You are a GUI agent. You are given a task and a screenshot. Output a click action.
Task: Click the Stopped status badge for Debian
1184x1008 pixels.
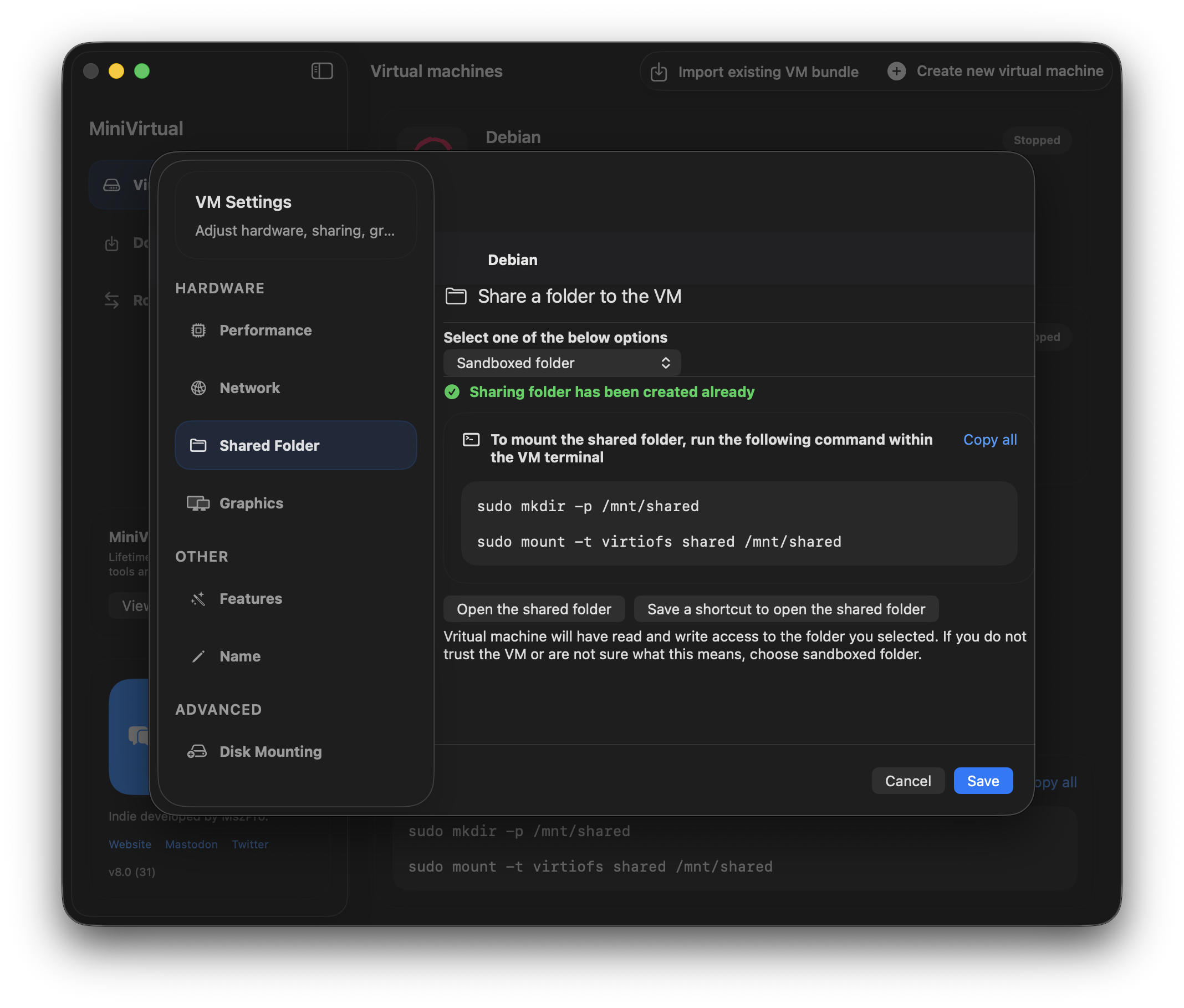[x=1036, y=140]
